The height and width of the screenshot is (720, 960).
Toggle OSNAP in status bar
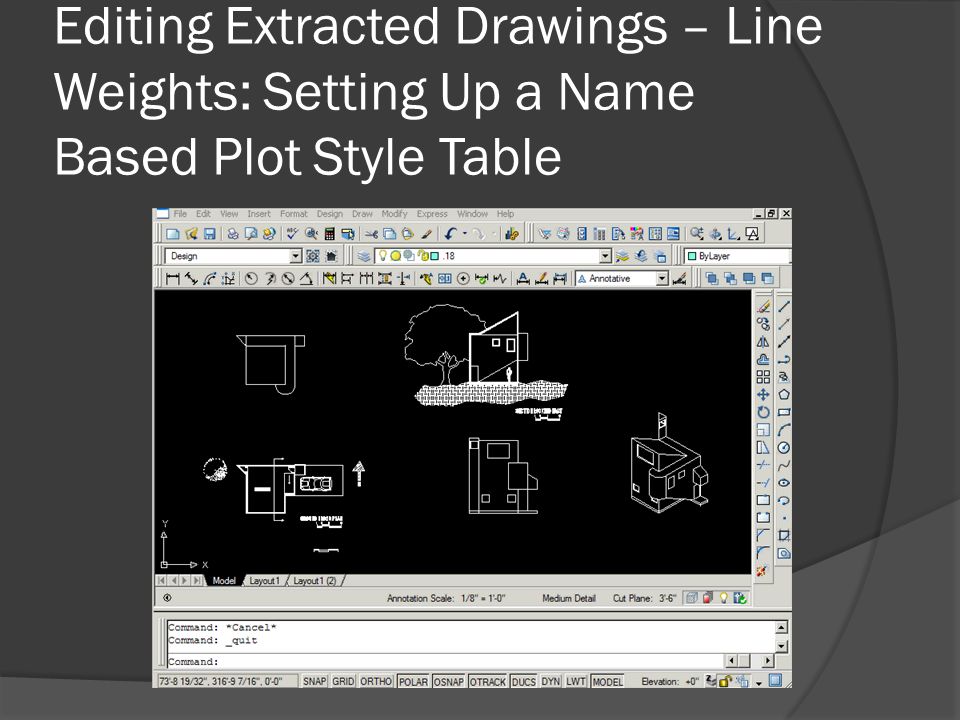[x=449, y=681]
